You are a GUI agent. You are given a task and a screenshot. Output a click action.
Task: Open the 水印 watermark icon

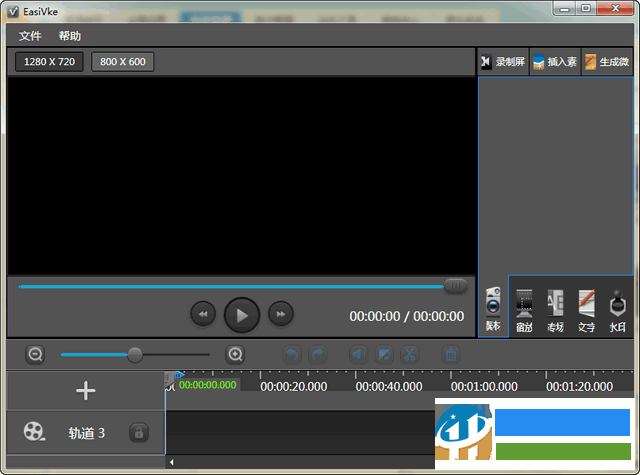click(618, 311)
